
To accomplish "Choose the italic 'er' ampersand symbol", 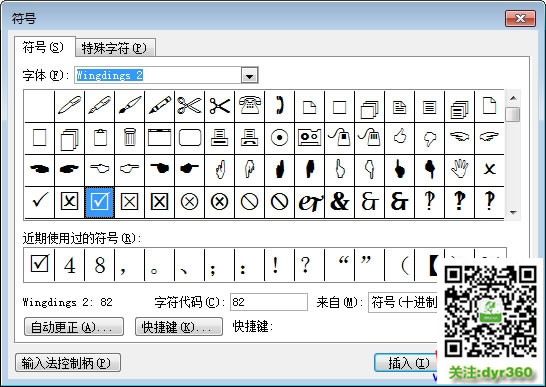I will [x=309, y=202].
